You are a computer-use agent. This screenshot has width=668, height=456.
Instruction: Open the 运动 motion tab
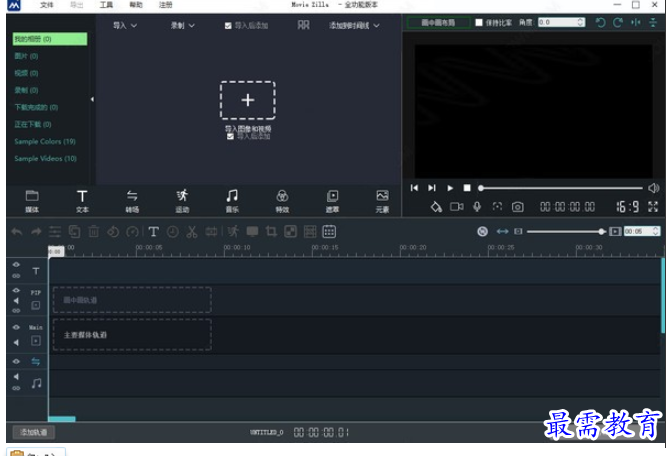pyautogui.click(x=182, y=201)
